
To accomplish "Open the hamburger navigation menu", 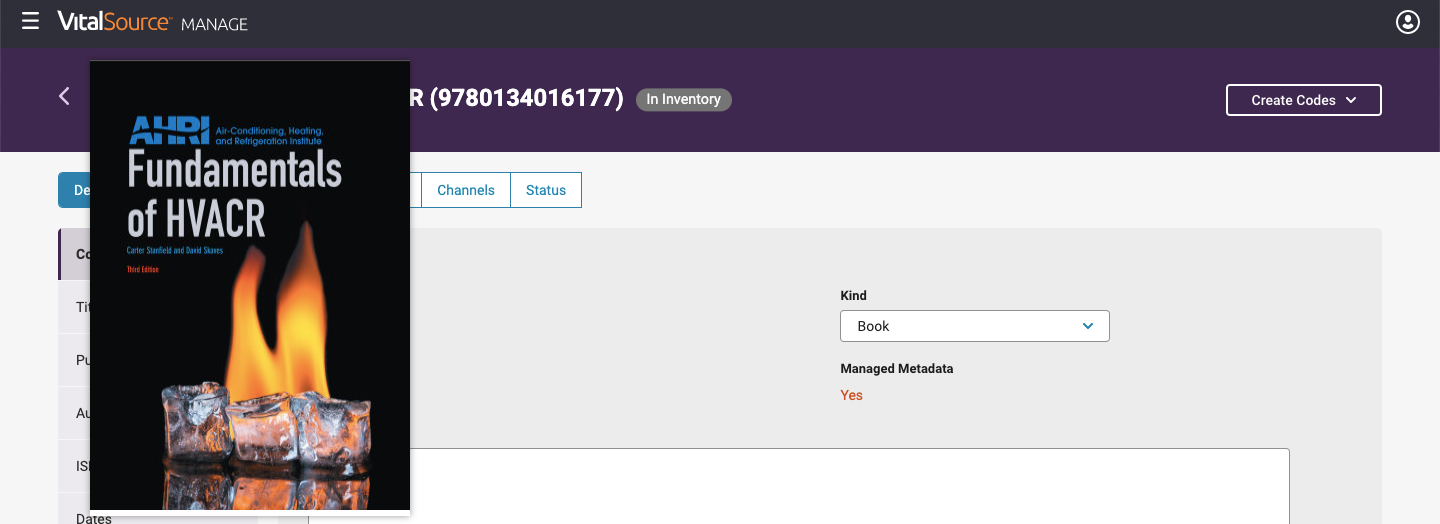I will [x=30, y=21].
